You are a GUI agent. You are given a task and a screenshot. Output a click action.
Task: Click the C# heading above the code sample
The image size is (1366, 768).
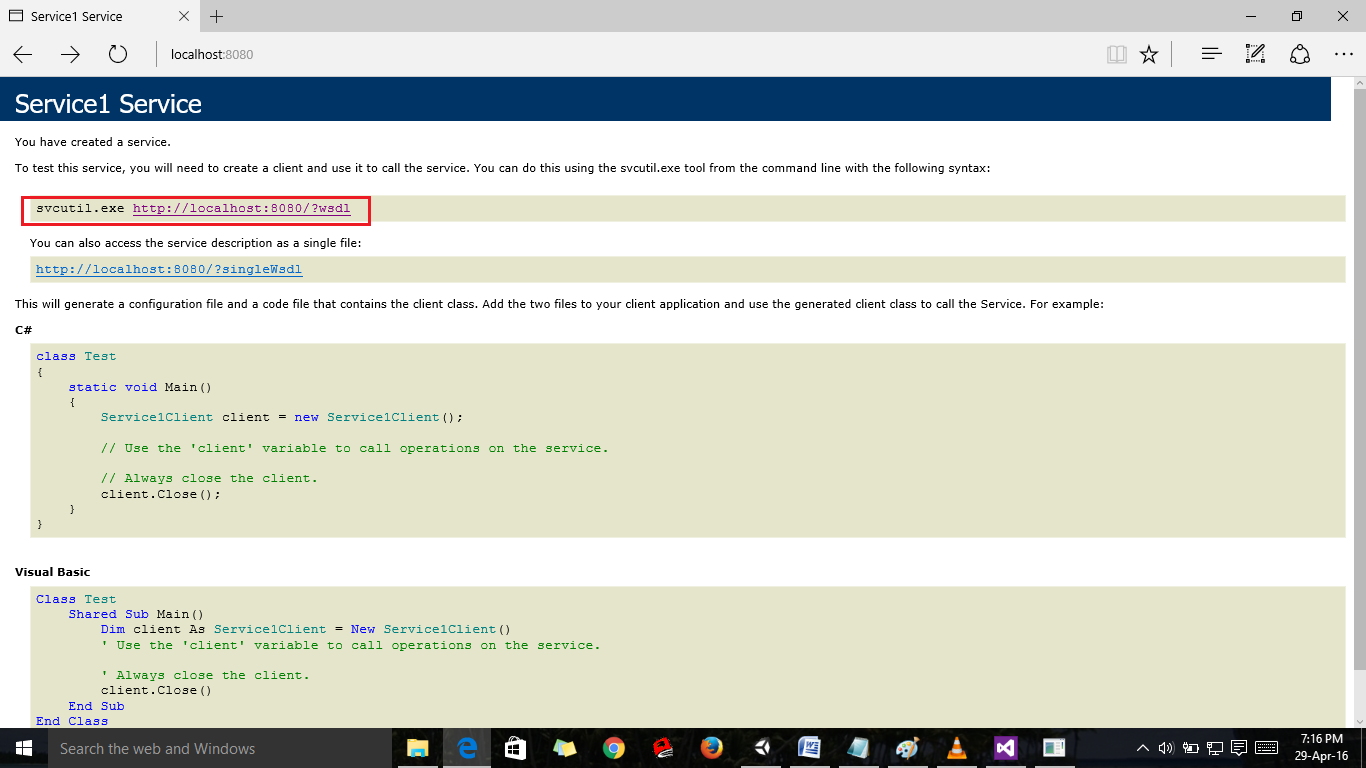click(x=24, y=329)
